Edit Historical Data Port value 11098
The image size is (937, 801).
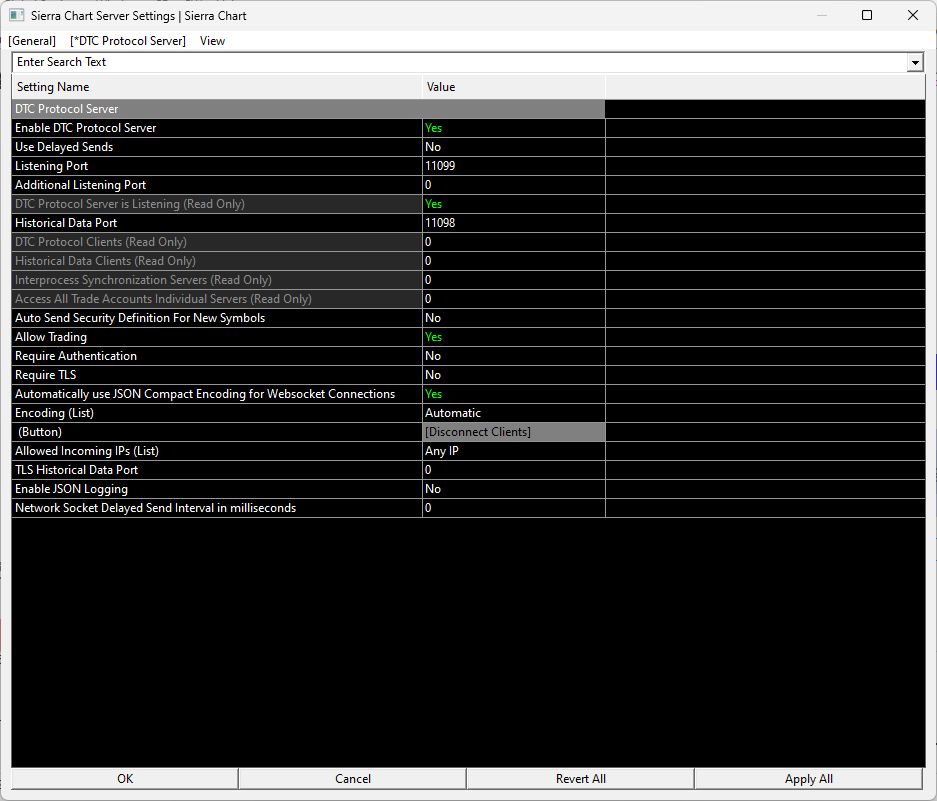click(514, 223)
